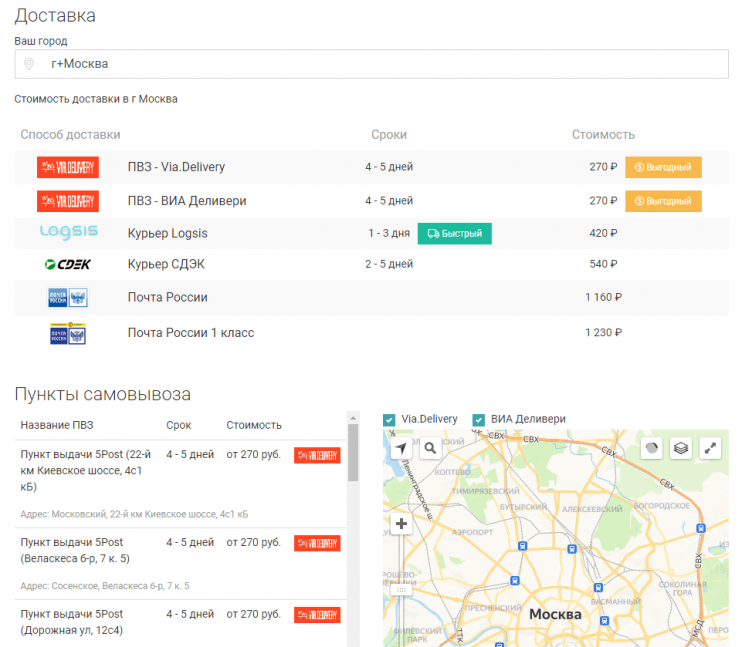Image resolution: width=752 pixels, height=647 pixels.
Task: Click Выгодный badge on ПВЗ - ВИА Деливери
Action: click(x=663, y=201)
